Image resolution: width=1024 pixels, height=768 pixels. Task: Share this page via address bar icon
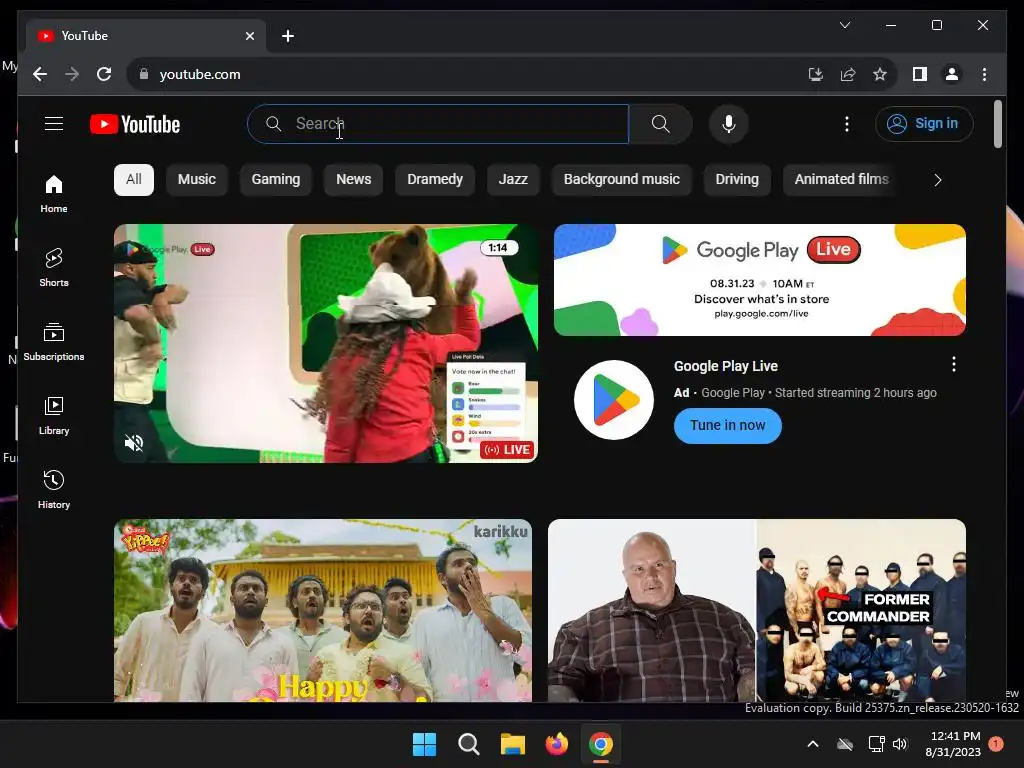(x=848, y=74)
